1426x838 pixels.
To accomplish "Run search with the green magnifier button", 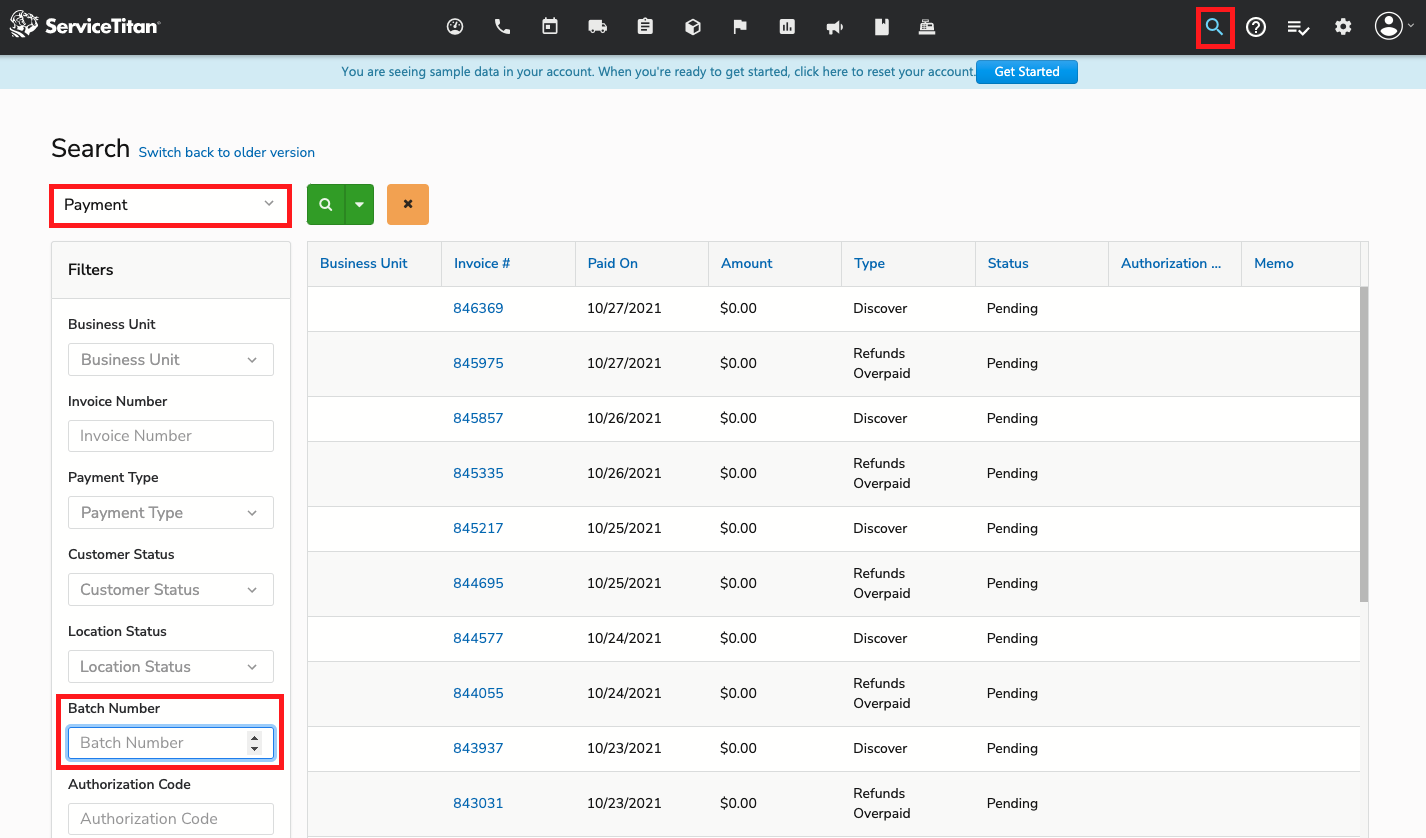I will 326,204.
